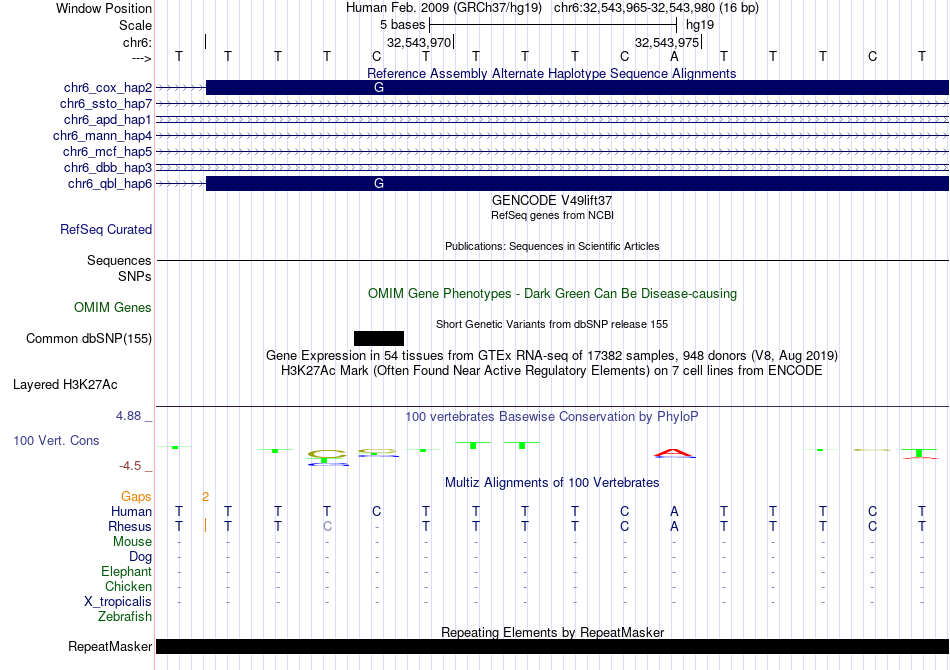Image resolution: width=950 pixels, height=670 pixels.
Task: Click the Mouse species label
Action: click(x=132, y=542)
